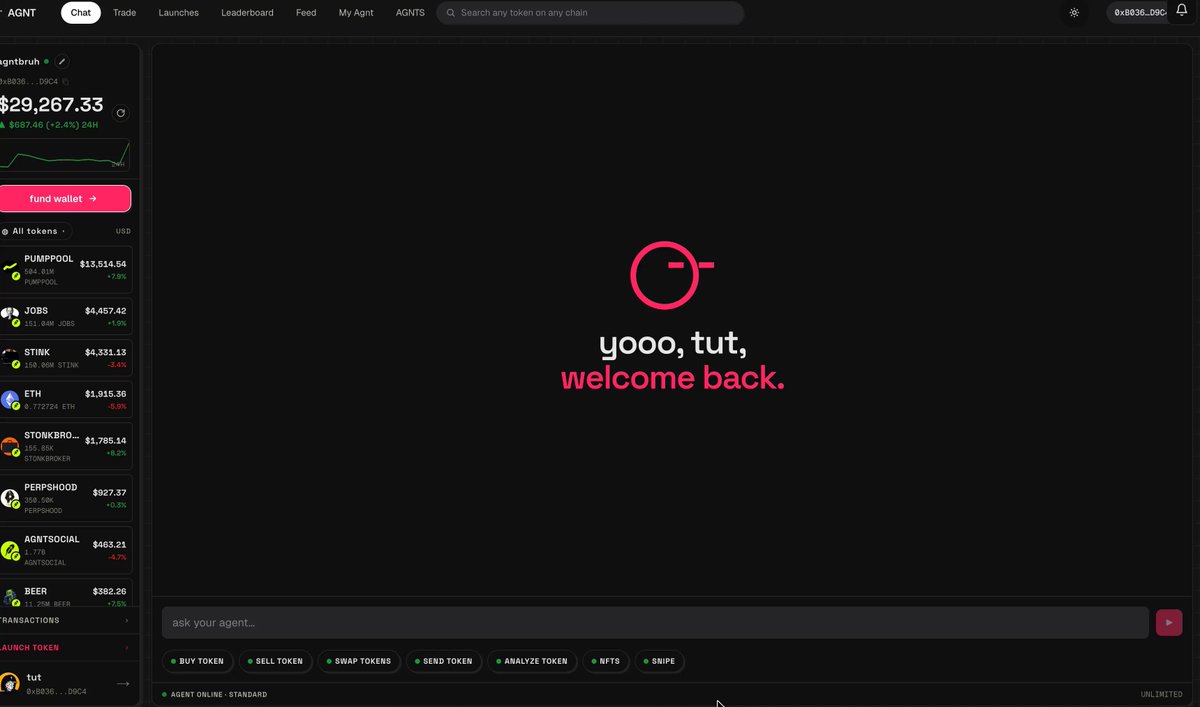Go to the Trade tab
Screen dimensions: 1200x707
click(125, 13)
